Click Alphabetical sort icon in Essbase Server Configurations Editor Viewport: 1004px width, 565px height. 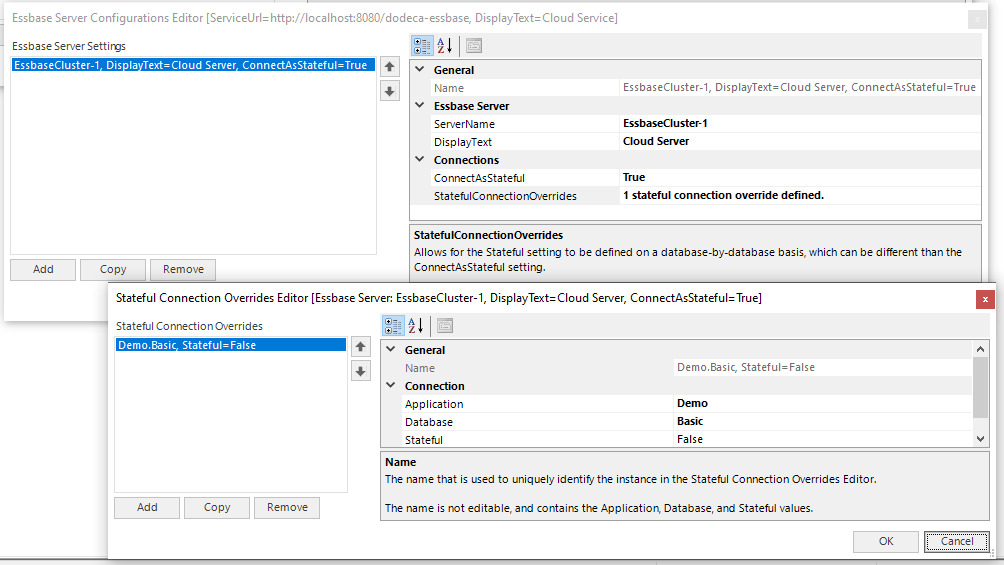click(445, 46)
